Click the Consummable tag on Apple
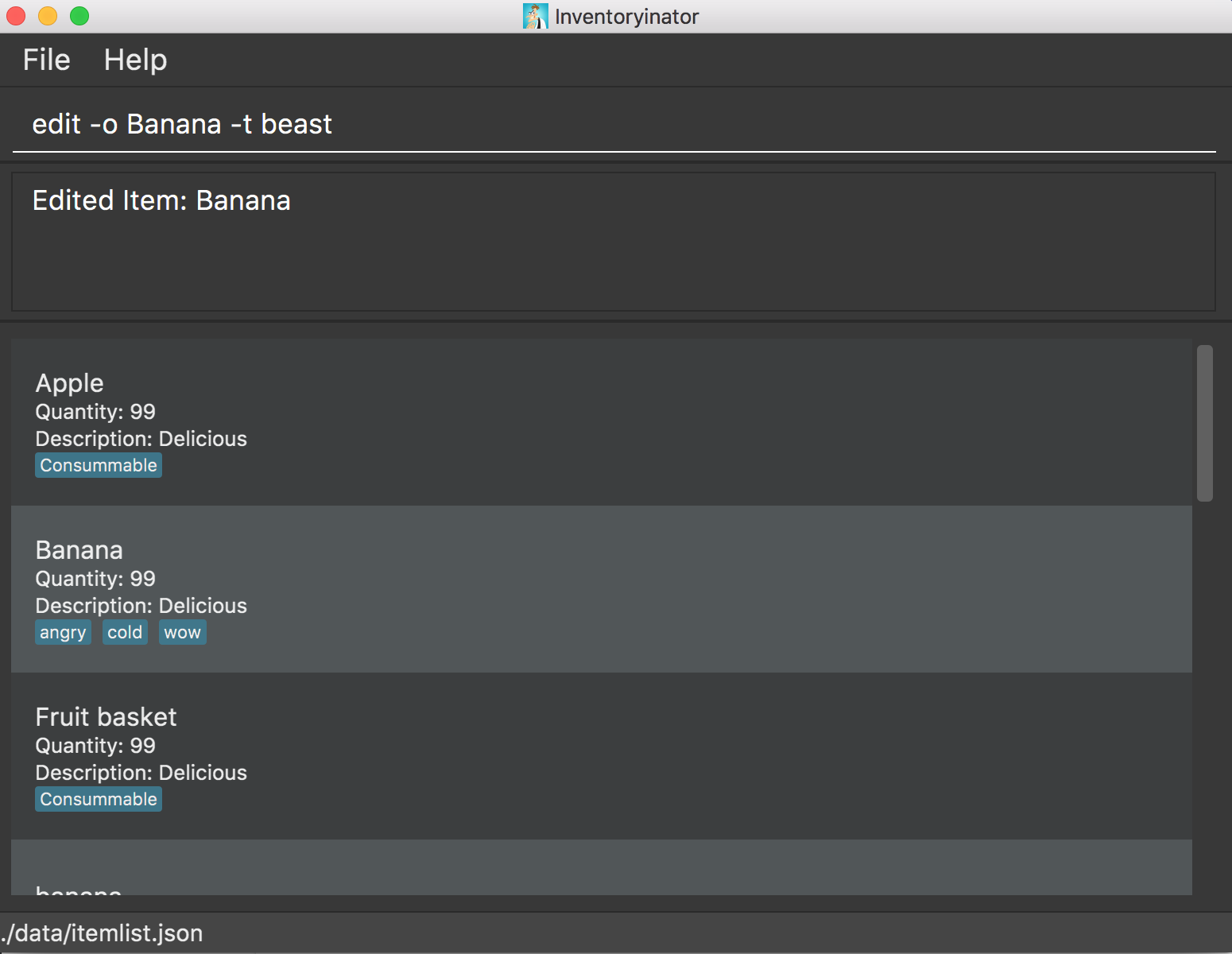The height and width of the screenshot is (954, 1232). (x=99, y=465)
